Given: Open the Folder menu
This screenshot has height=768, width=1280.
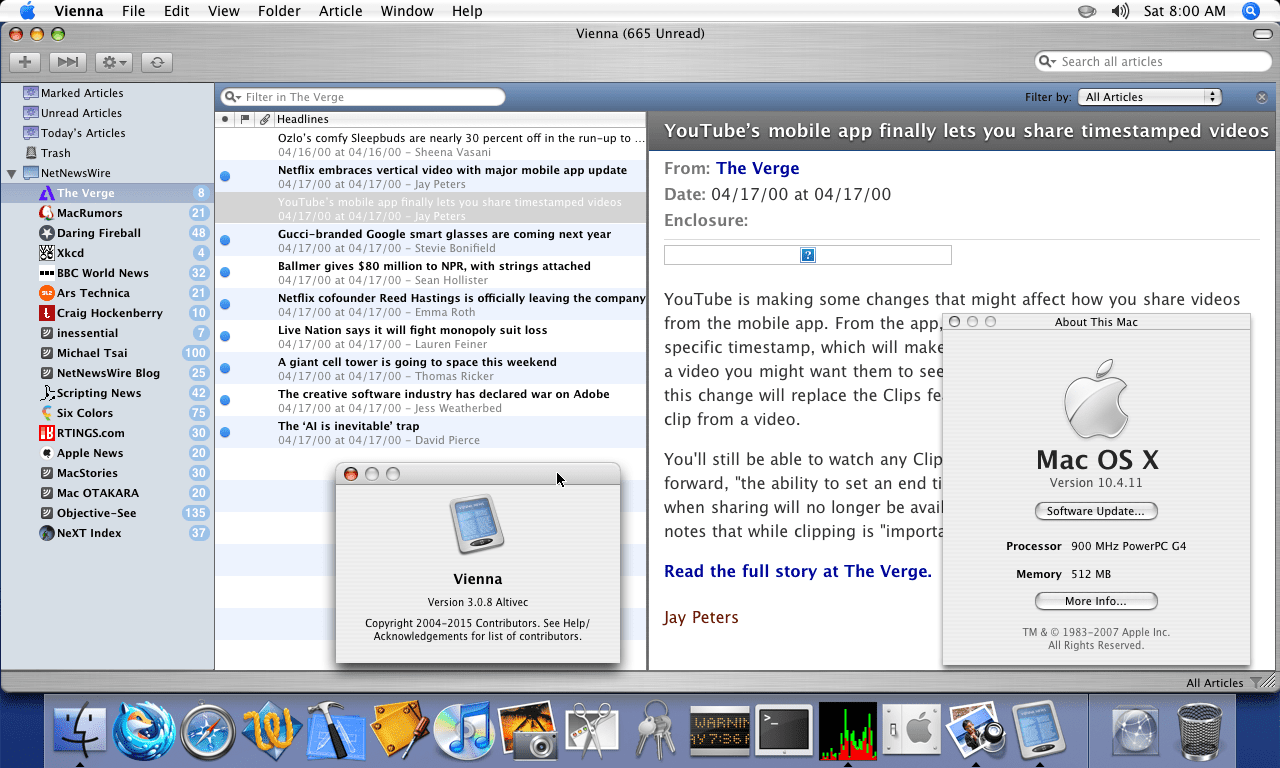Looking at the screenshot, I should pyautogui.click(x=278, y=11).
